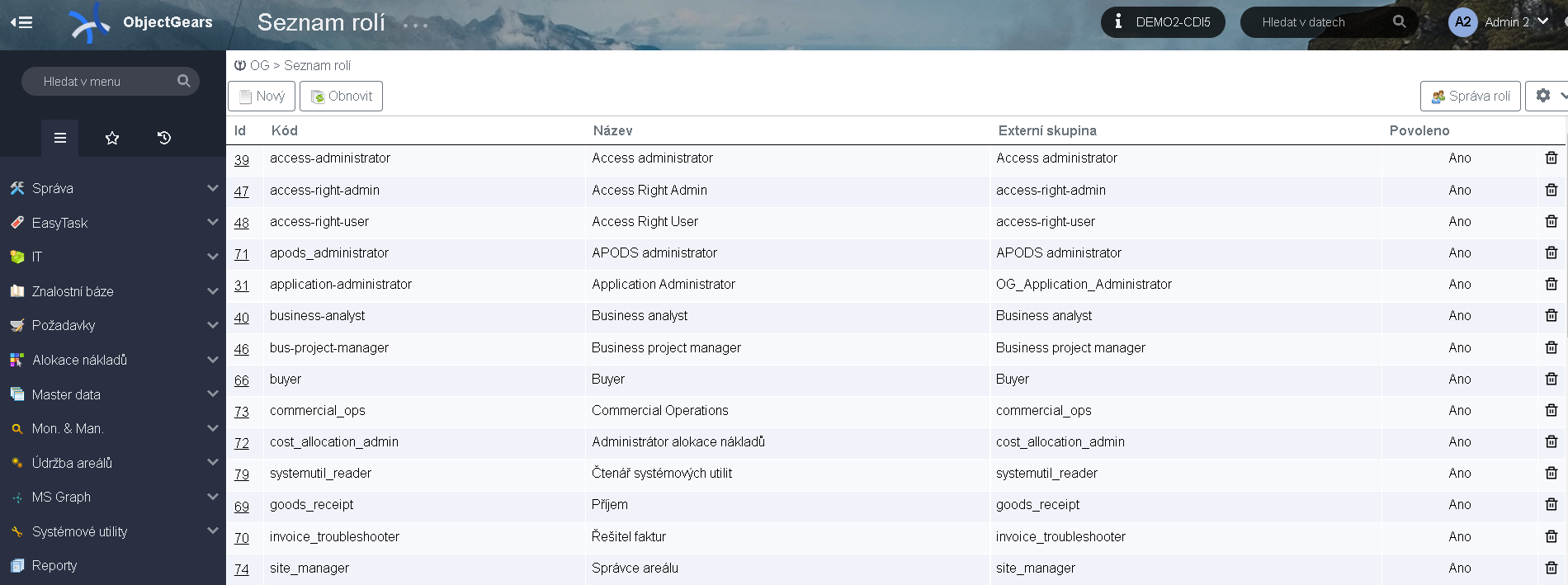Collapse the sidebar with the menu toggle icon
Viewport: 1568px width, 585px height.
[21, 22]
